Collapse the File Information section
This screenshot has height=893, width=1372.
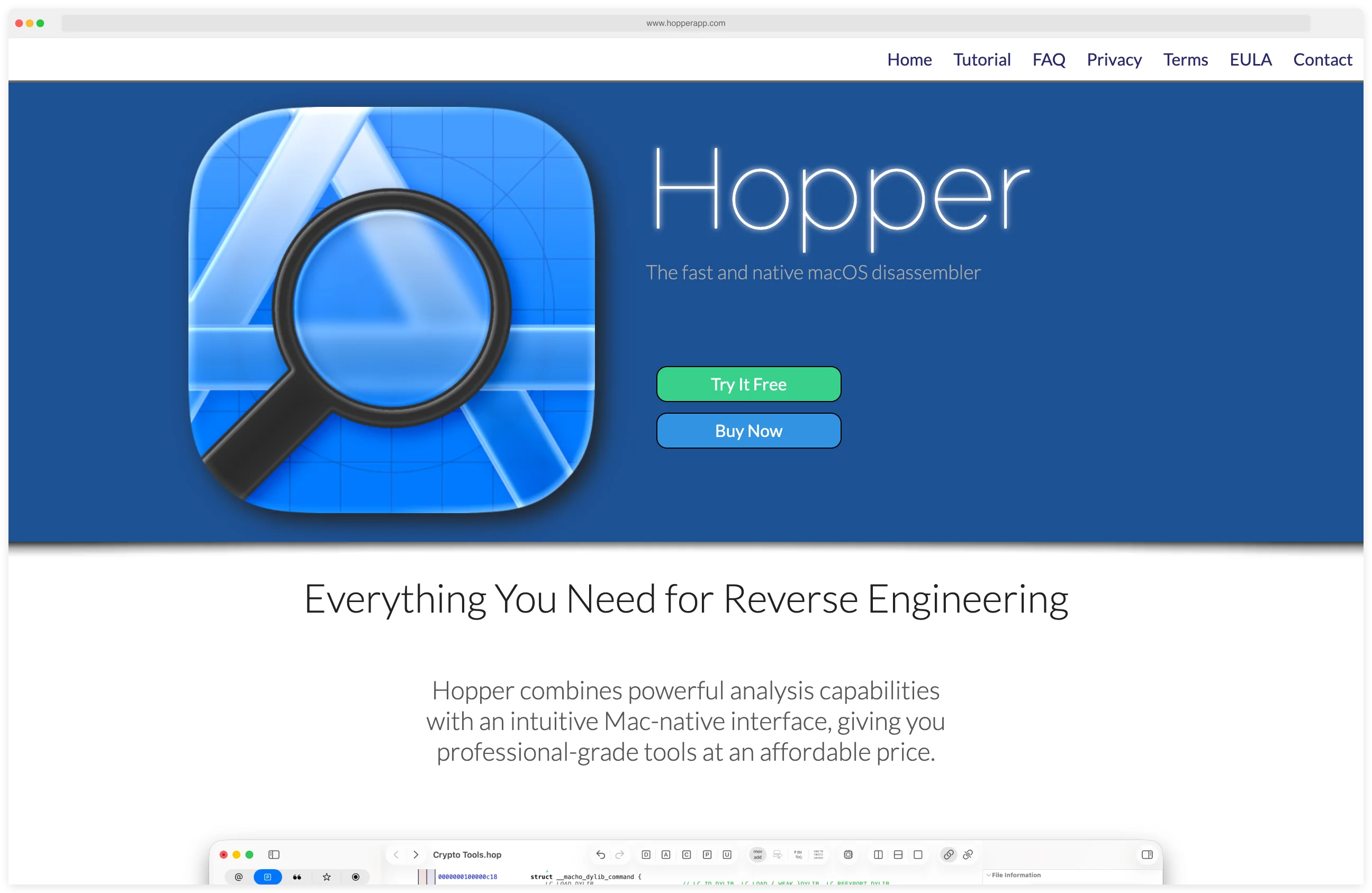(x=988, y=875)
